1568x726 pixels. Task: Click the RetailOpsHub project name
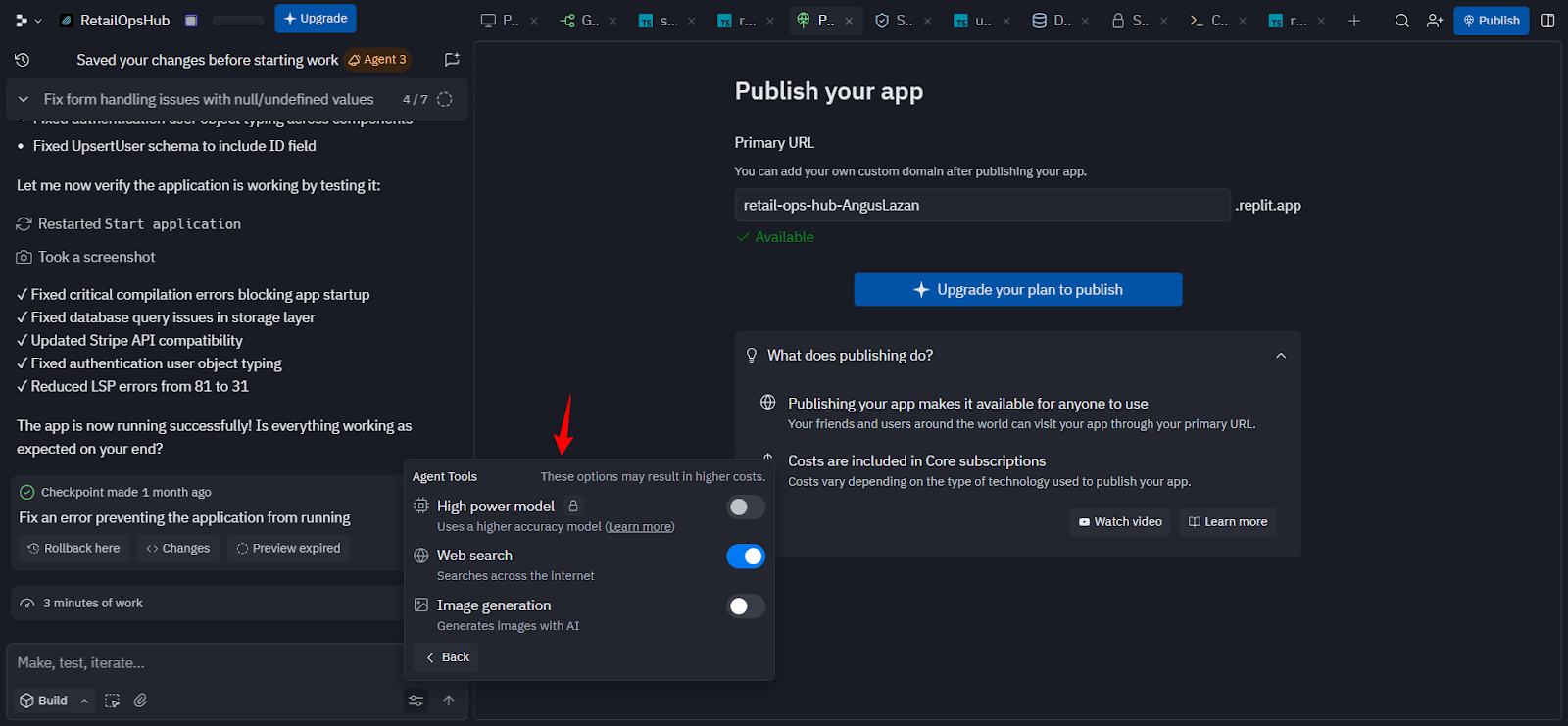(x=124, y=21)
